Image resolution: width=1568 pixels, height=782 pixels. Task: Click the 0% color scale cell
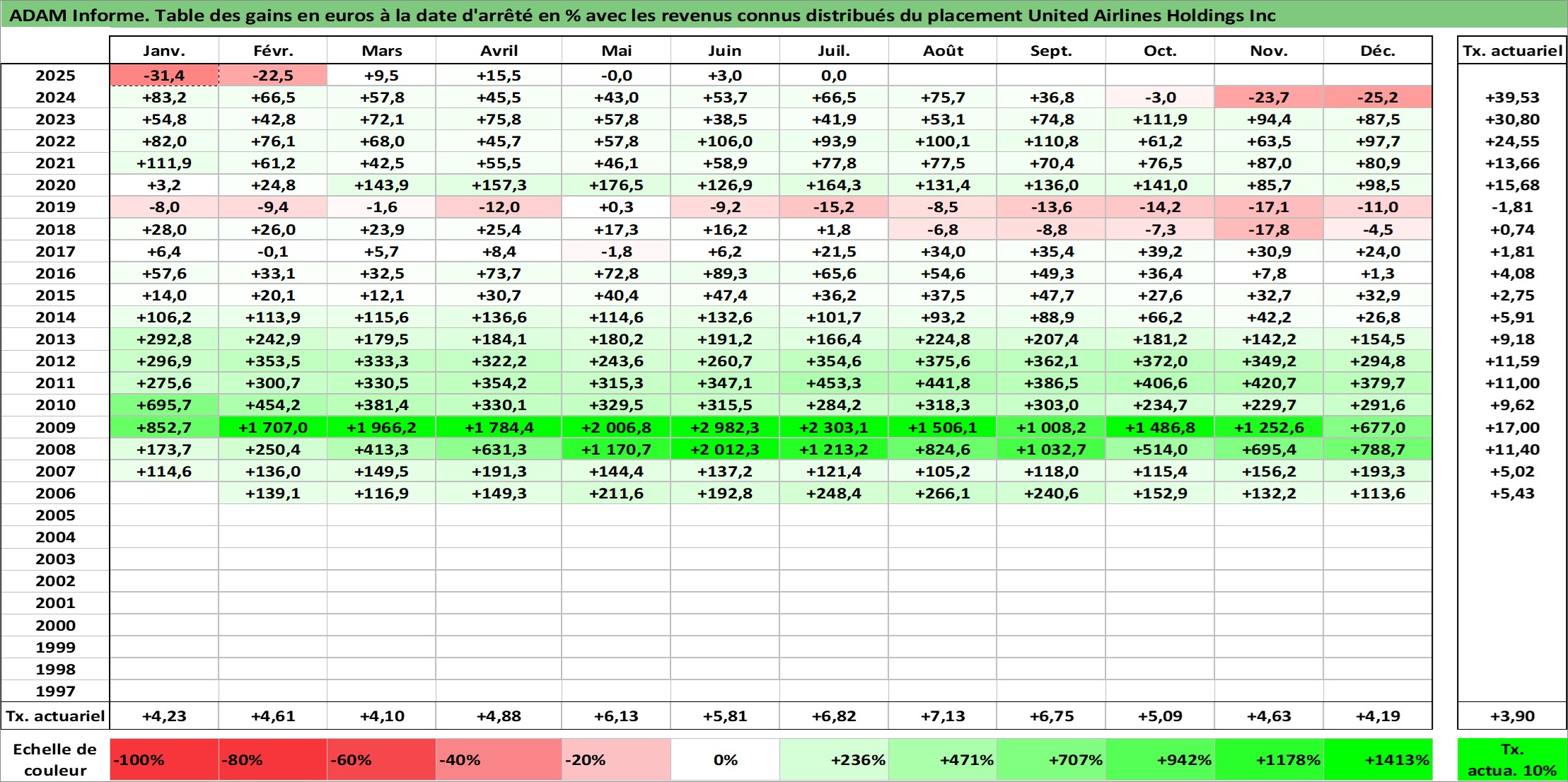point(725,759)
